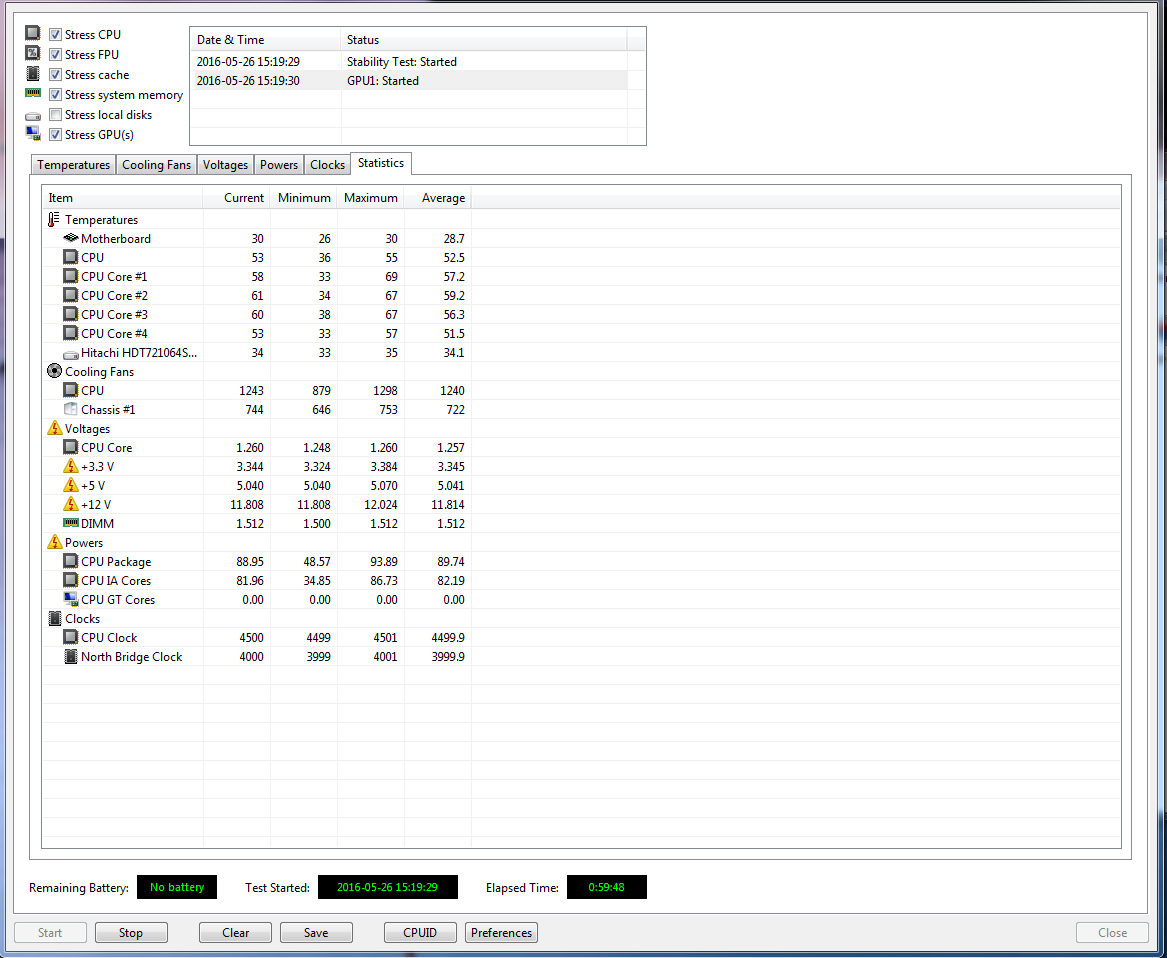Click the Current column header

237,198
